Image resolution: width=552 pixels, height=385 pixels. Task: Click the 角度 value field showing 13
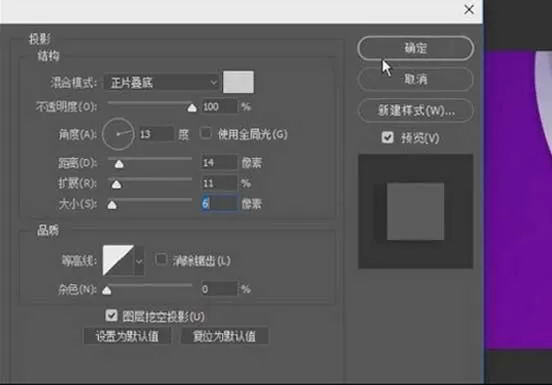tap(156, 134)
